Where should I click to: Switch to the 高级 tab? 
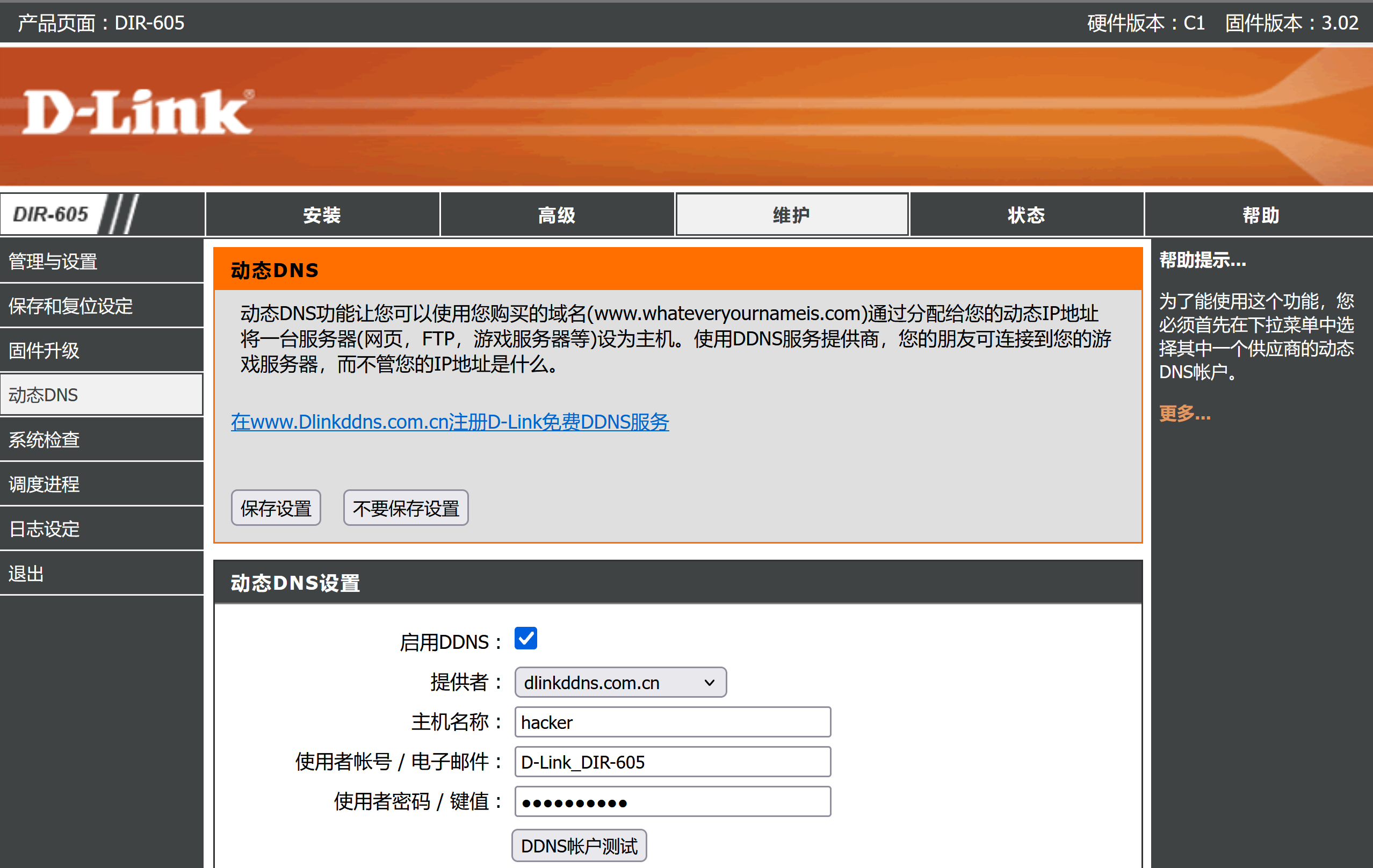point(557,215)
